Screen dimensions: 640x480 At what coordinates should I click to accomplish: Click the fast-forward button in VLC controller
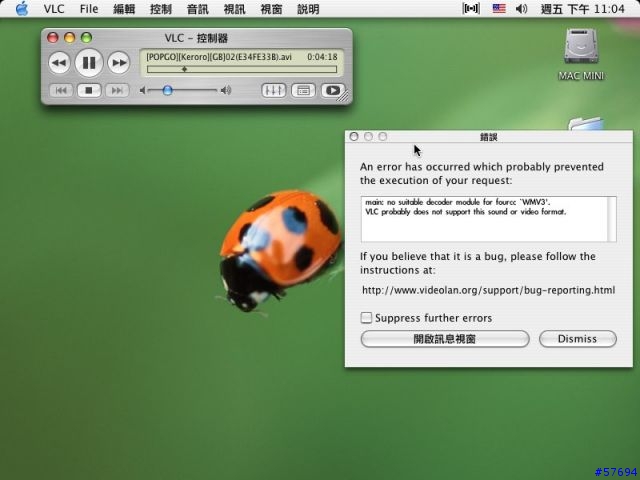pos(119,63)
